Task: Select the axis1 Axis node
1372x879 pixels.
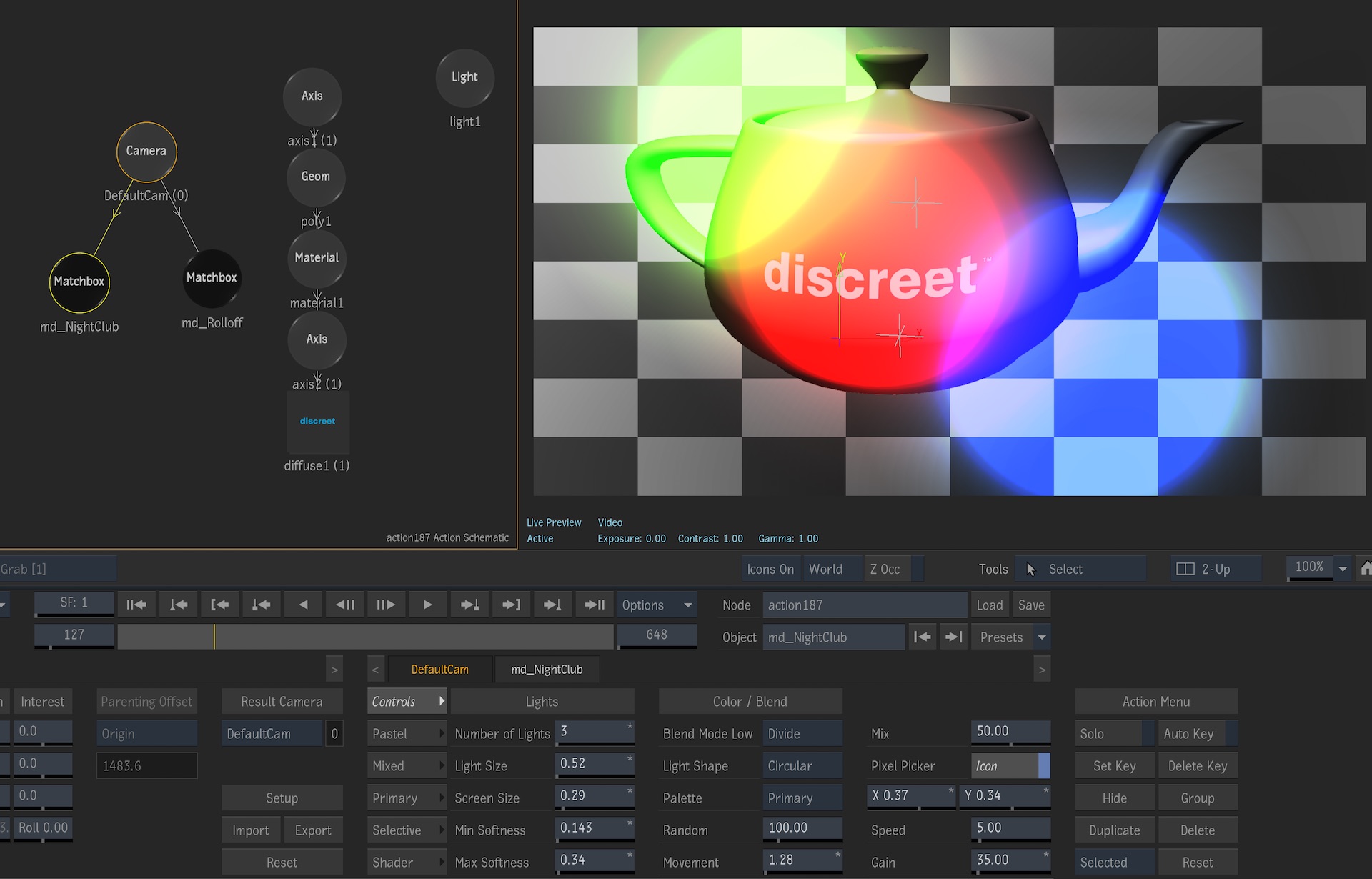Action: (x=312, y=96)
